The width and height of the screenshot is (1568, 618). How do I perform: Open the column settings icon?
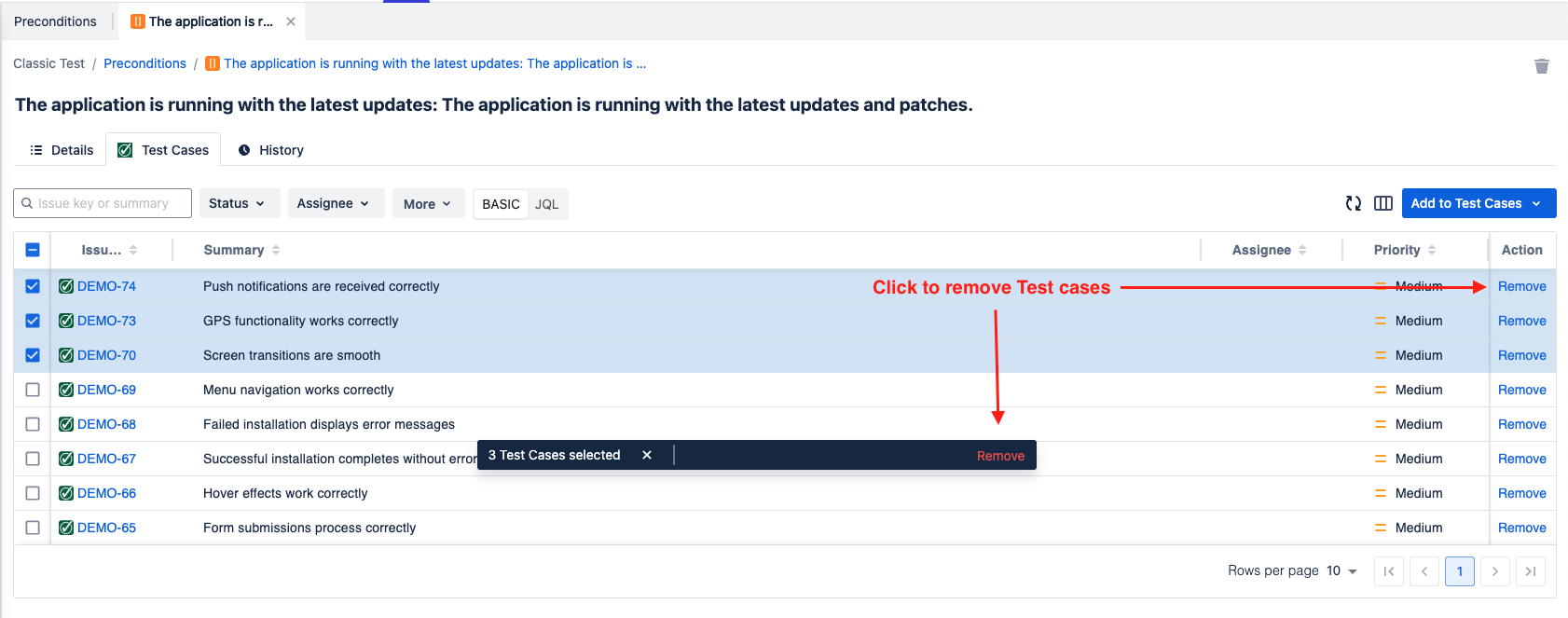pos(1383,203)
